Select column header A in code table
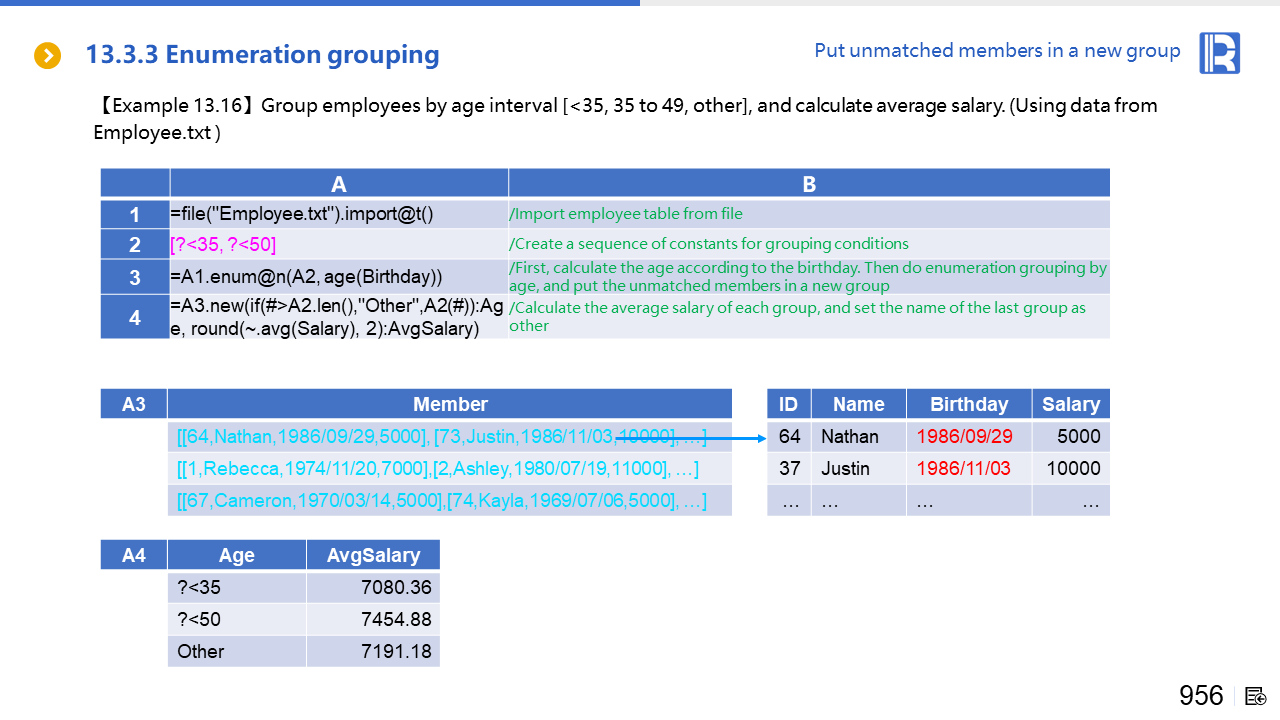The width and height of the screenshot is (1280, 720). 339,184
